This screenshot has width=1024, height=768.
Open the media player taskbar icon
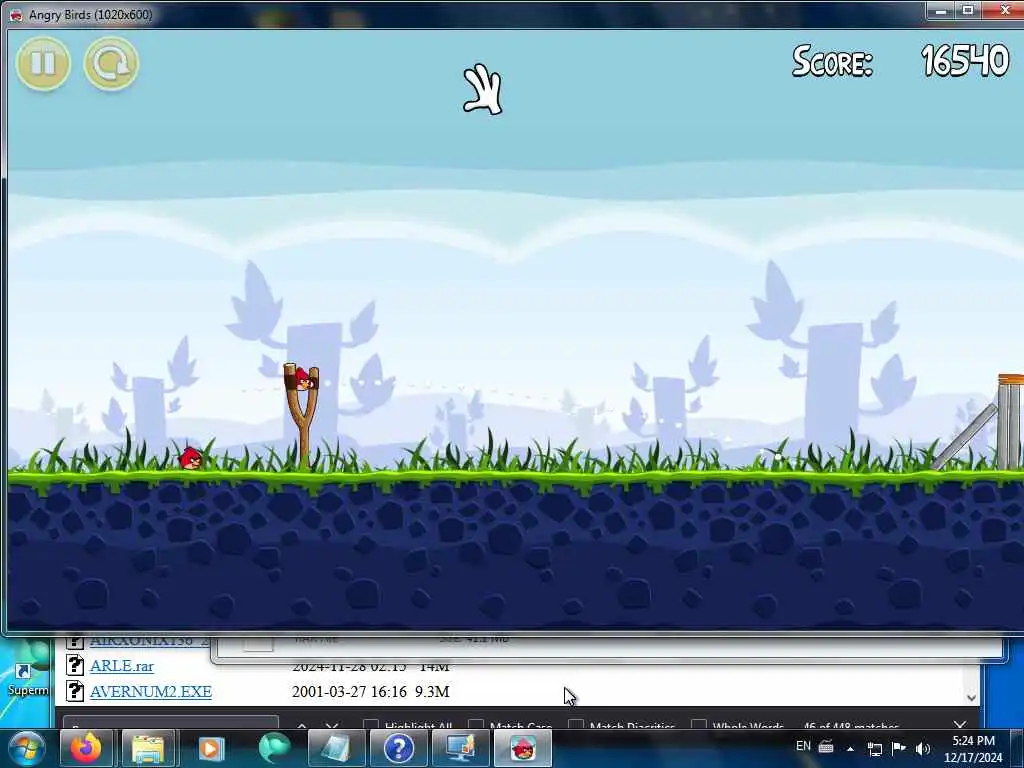click(x=210, y=748)
